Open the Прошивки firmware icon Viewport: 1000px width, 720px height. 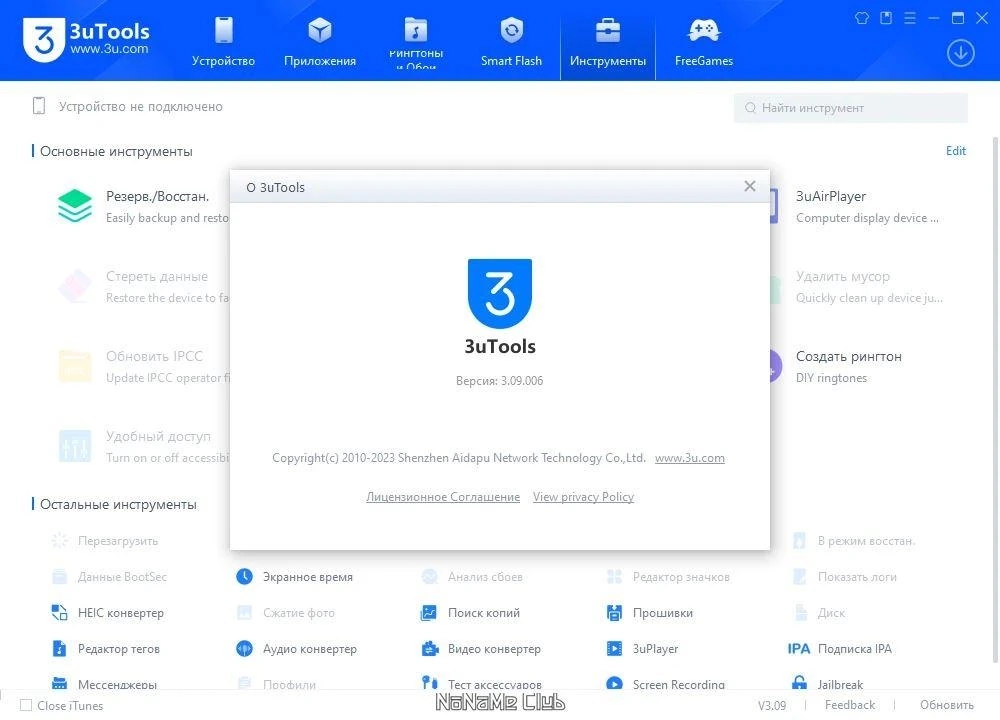[614, 613]
